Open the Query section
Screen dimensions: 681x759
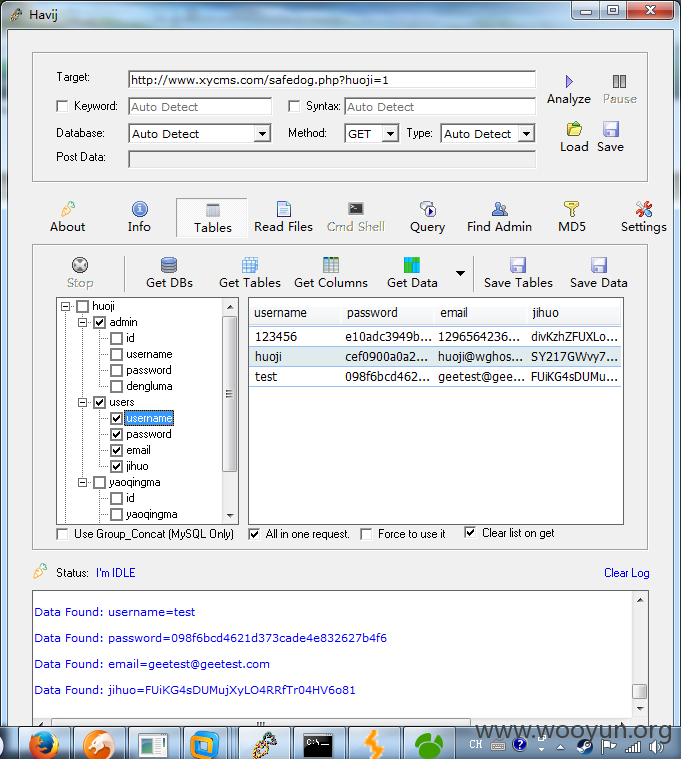(x=427, y=218)
